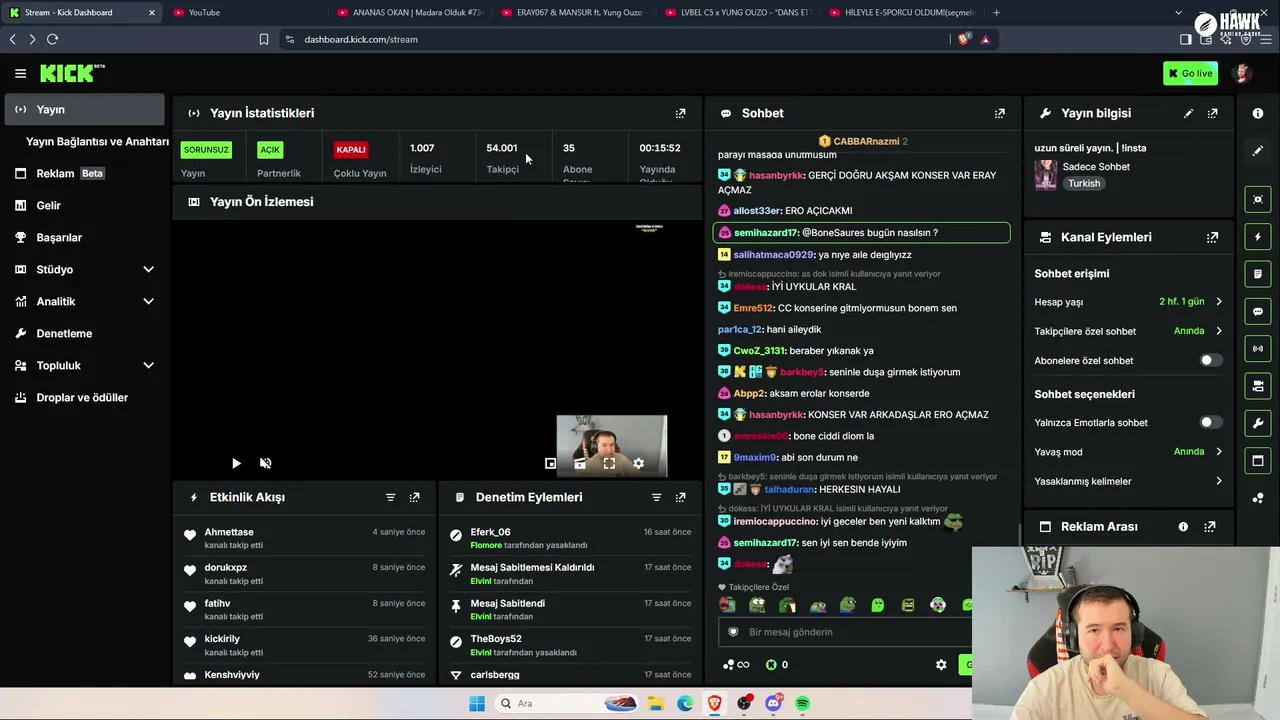1280x720 pixels.
Task: Open chat settings gear below the message box
Action: click(x=941, y=664)
